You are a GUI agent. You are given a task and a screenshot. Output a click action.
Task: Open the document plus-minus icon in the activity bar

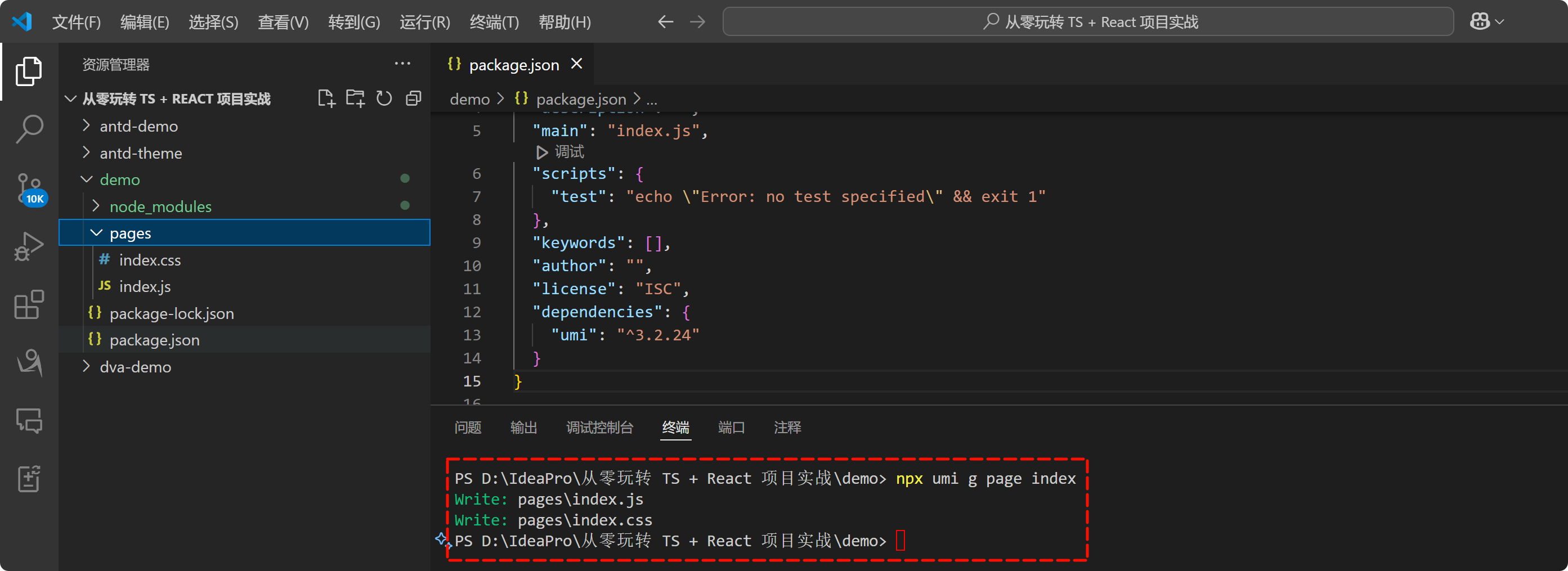pos(29,479)
